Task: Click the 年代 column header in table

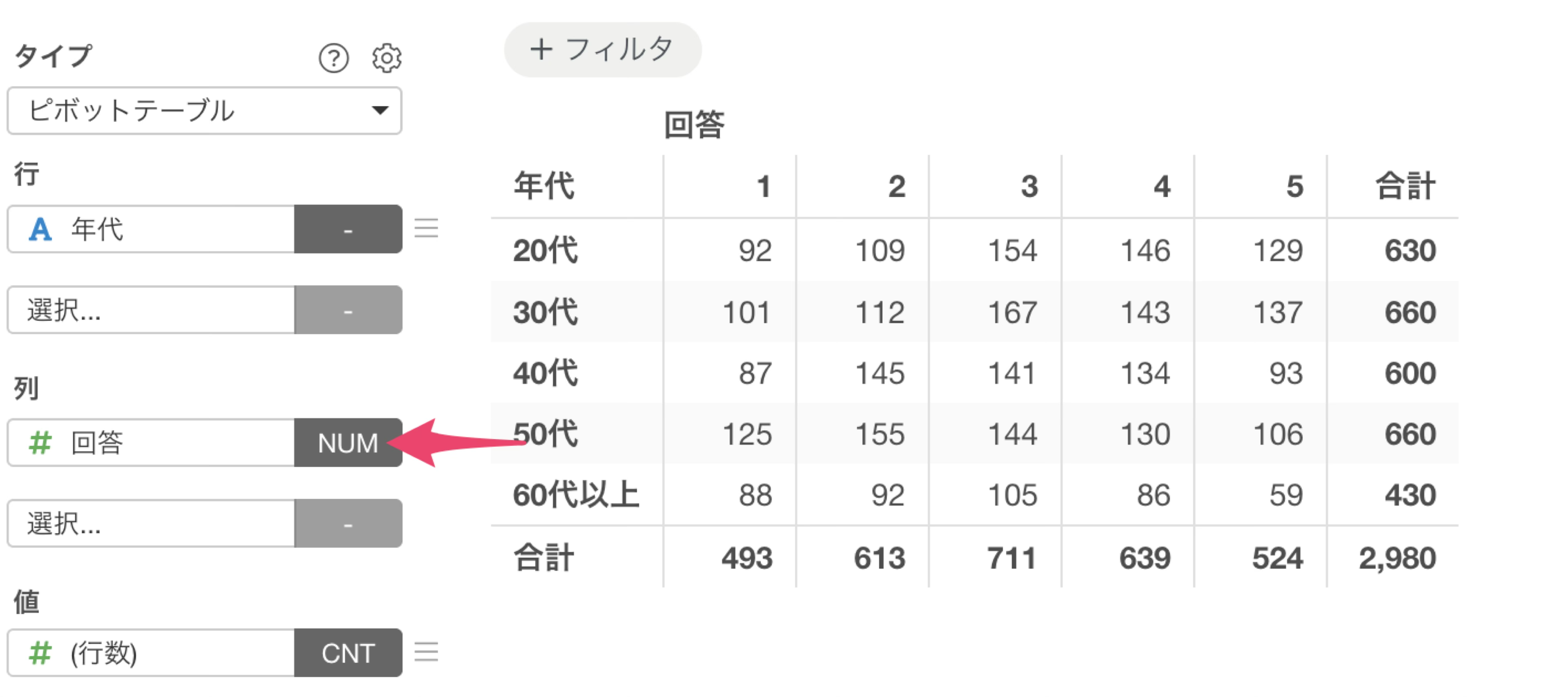Action: [x=543, y=186]
